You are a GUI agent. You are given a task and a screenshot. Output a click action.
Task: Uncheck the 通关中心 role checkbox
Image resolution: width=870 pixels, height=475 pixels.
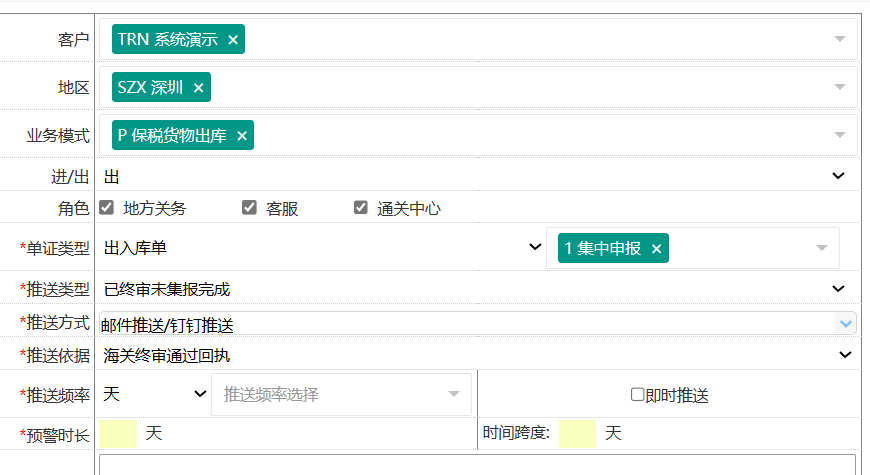(361, 208)
